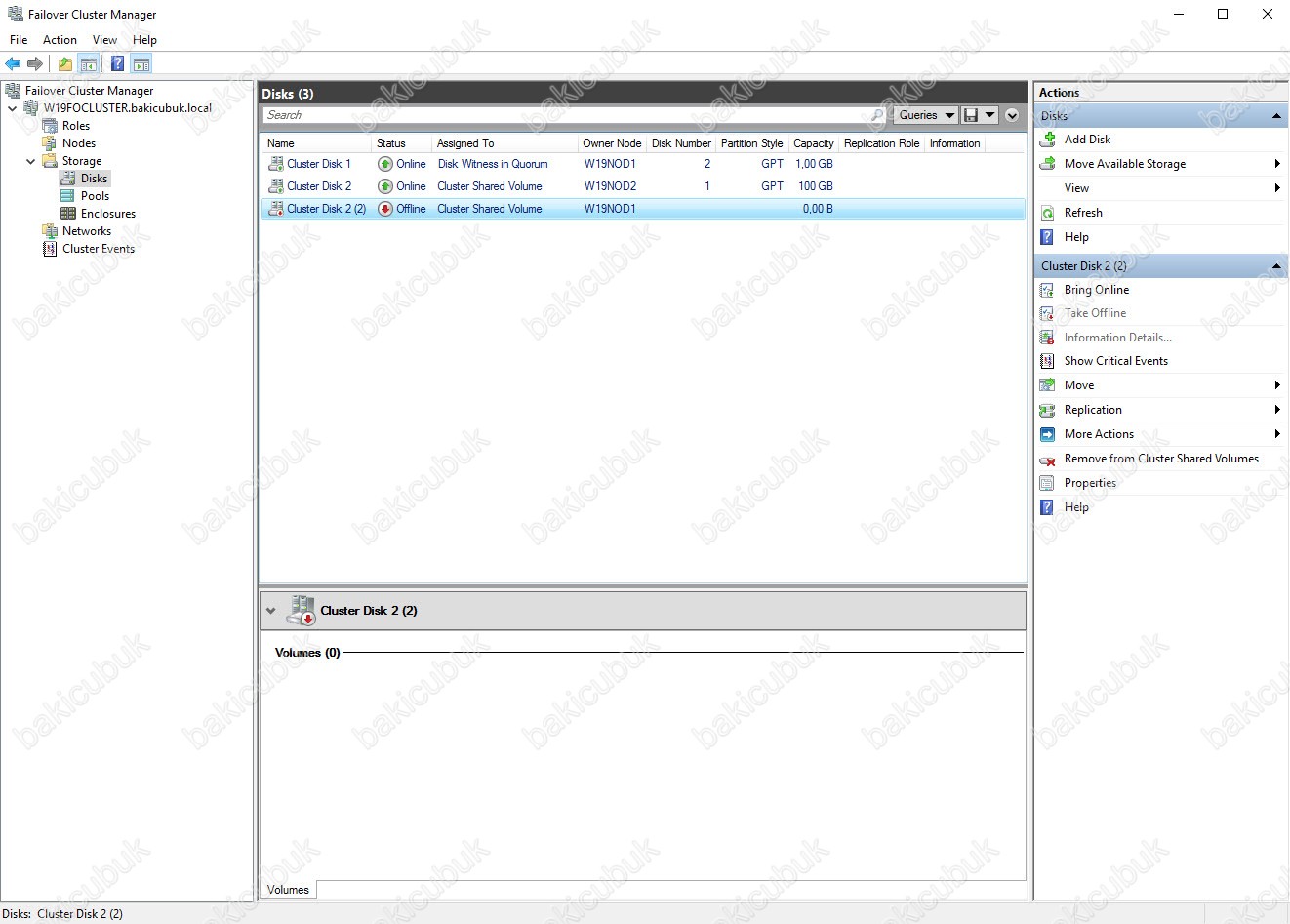The height and width of the screenshot is (924, 1290).
Task: Click the search magnifier icon
Action: [x=877, y=115]
